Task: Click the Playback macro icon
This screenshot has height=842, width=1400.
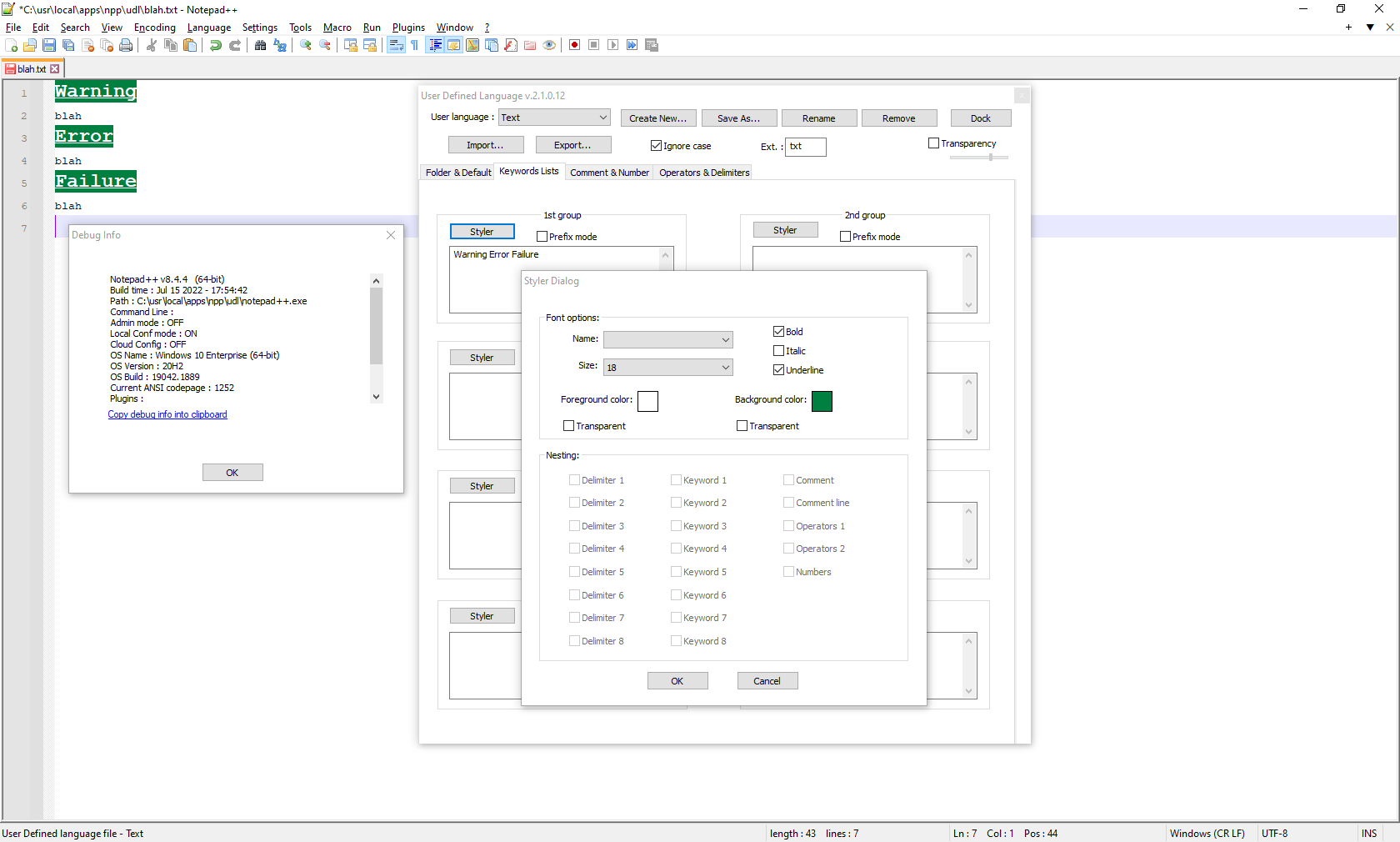Action: tap(613, 45)
